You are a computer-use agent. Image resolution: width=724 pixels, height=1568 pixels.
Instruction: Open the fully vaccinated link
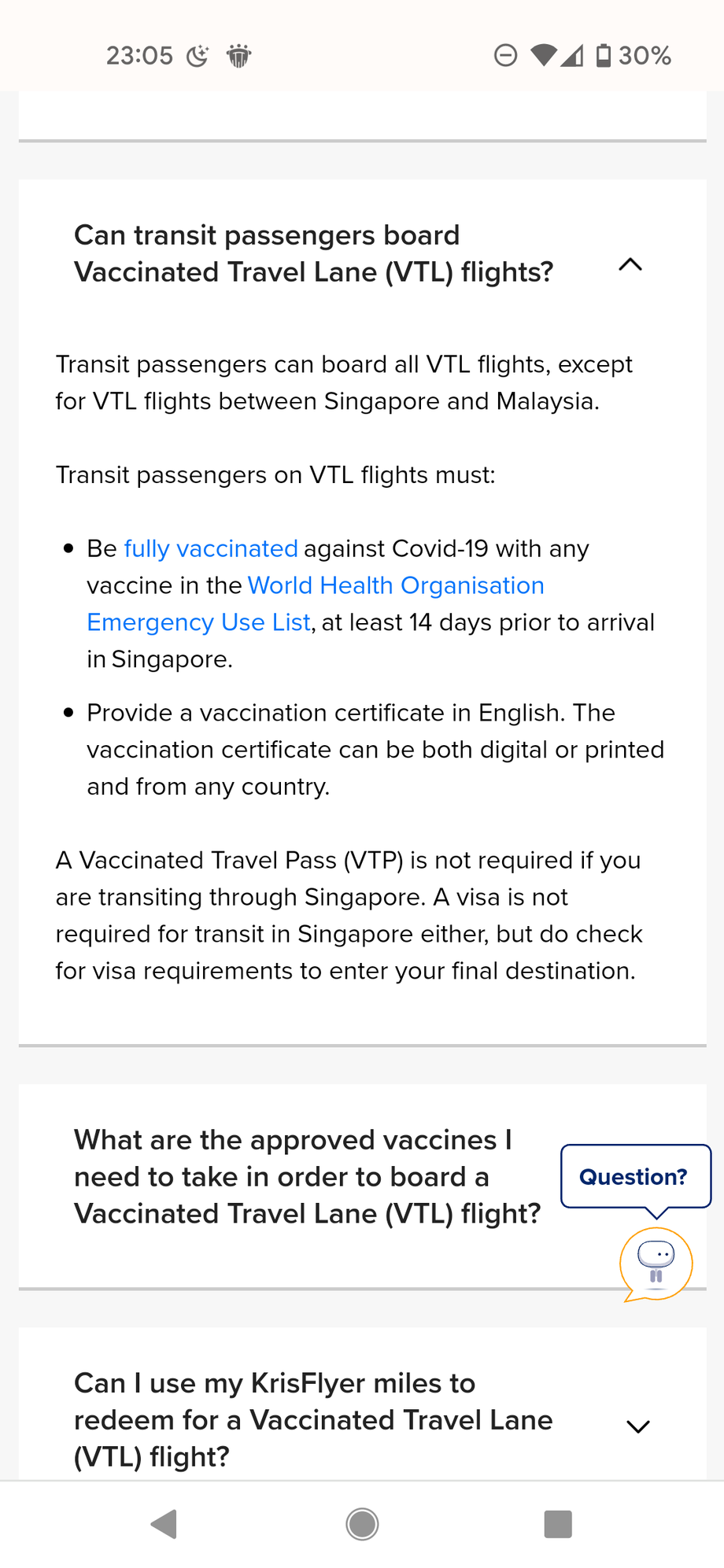pos(211,548)
